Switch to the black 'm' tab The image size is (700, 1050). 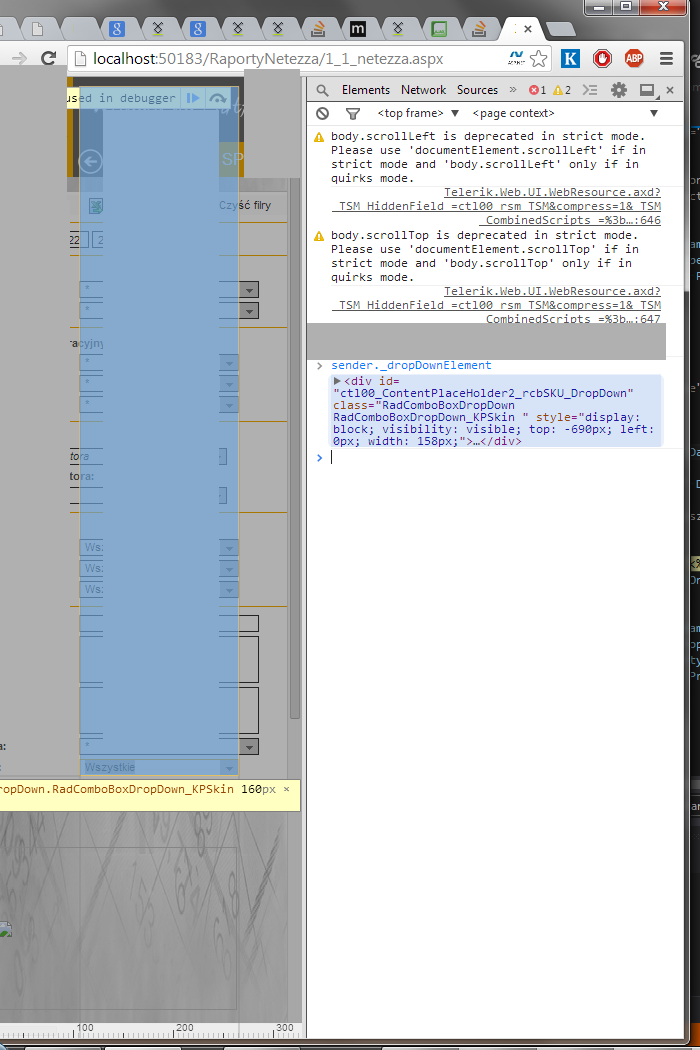click(358, 29)
